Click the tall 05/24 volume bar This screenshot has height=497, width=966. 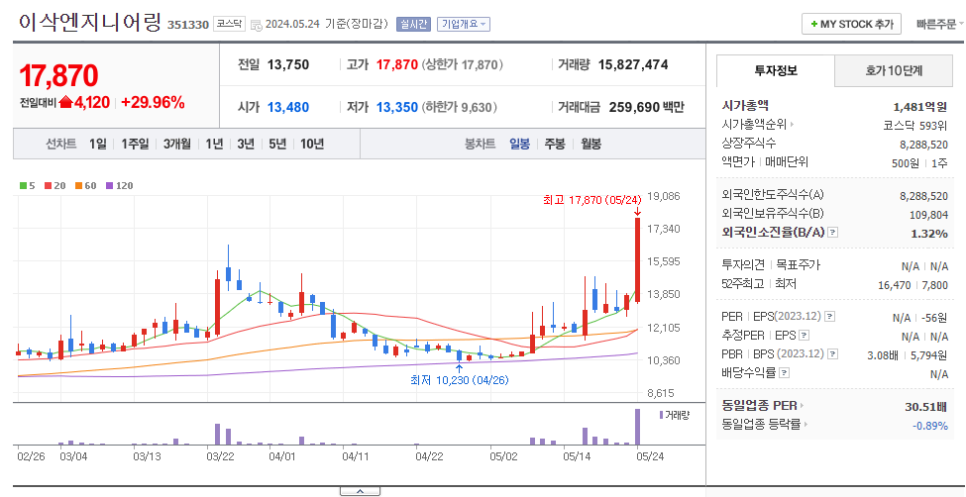point(638,427)
